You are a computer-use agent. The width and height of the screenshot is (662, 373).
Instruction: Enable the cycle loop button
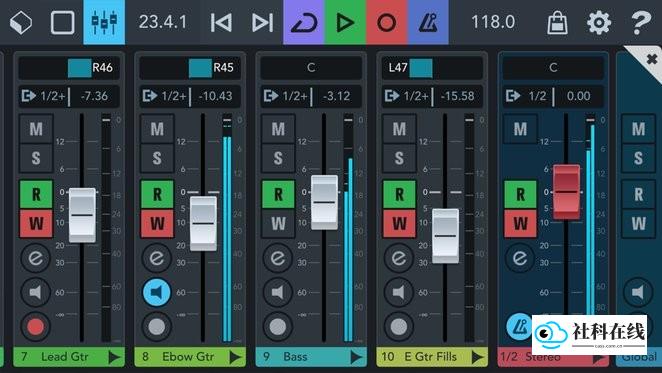pos(304,22)
